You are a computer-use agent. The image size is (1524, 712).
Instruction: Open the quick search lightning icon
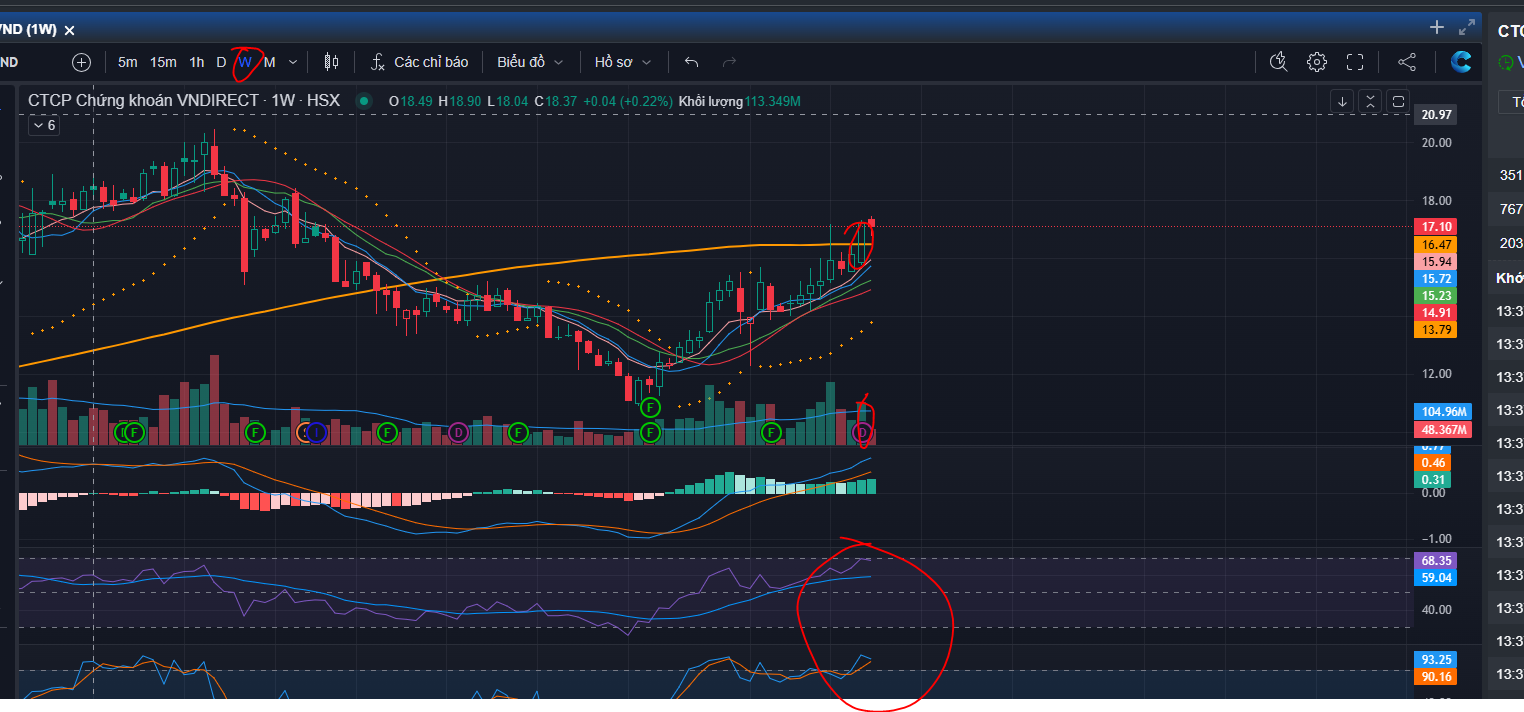(1278, 62)
